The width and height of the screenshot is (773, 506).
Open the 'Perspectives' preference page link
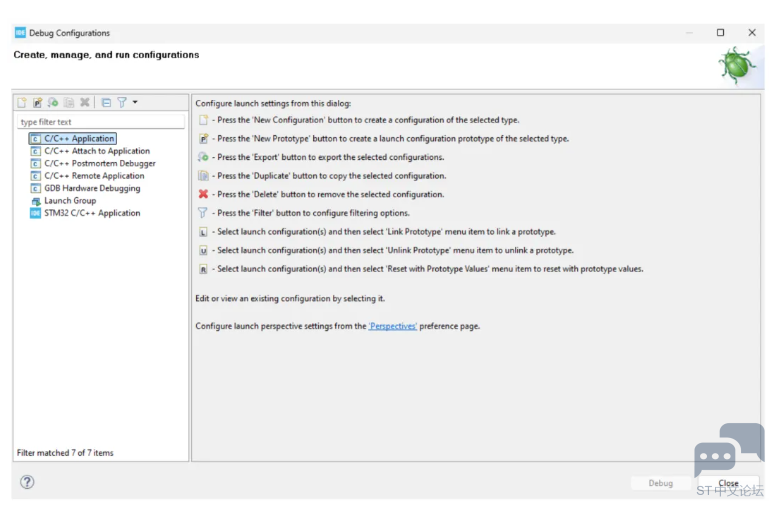click(392, 326)
